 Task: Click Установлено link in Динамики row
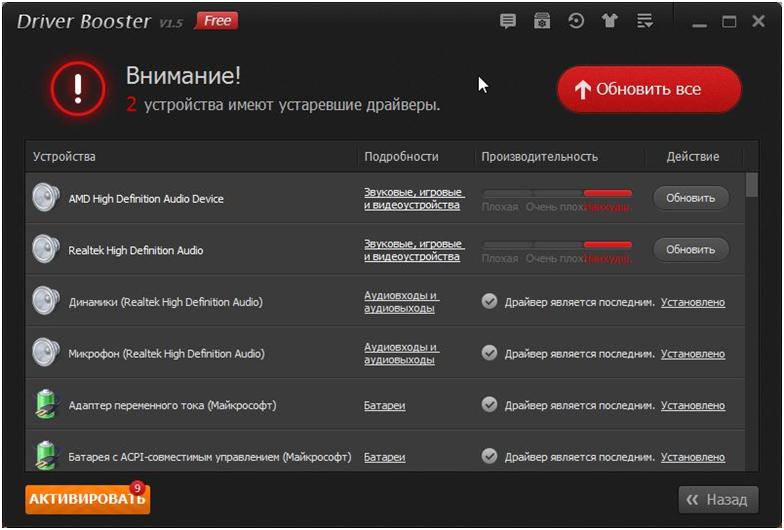pos(693,302)
